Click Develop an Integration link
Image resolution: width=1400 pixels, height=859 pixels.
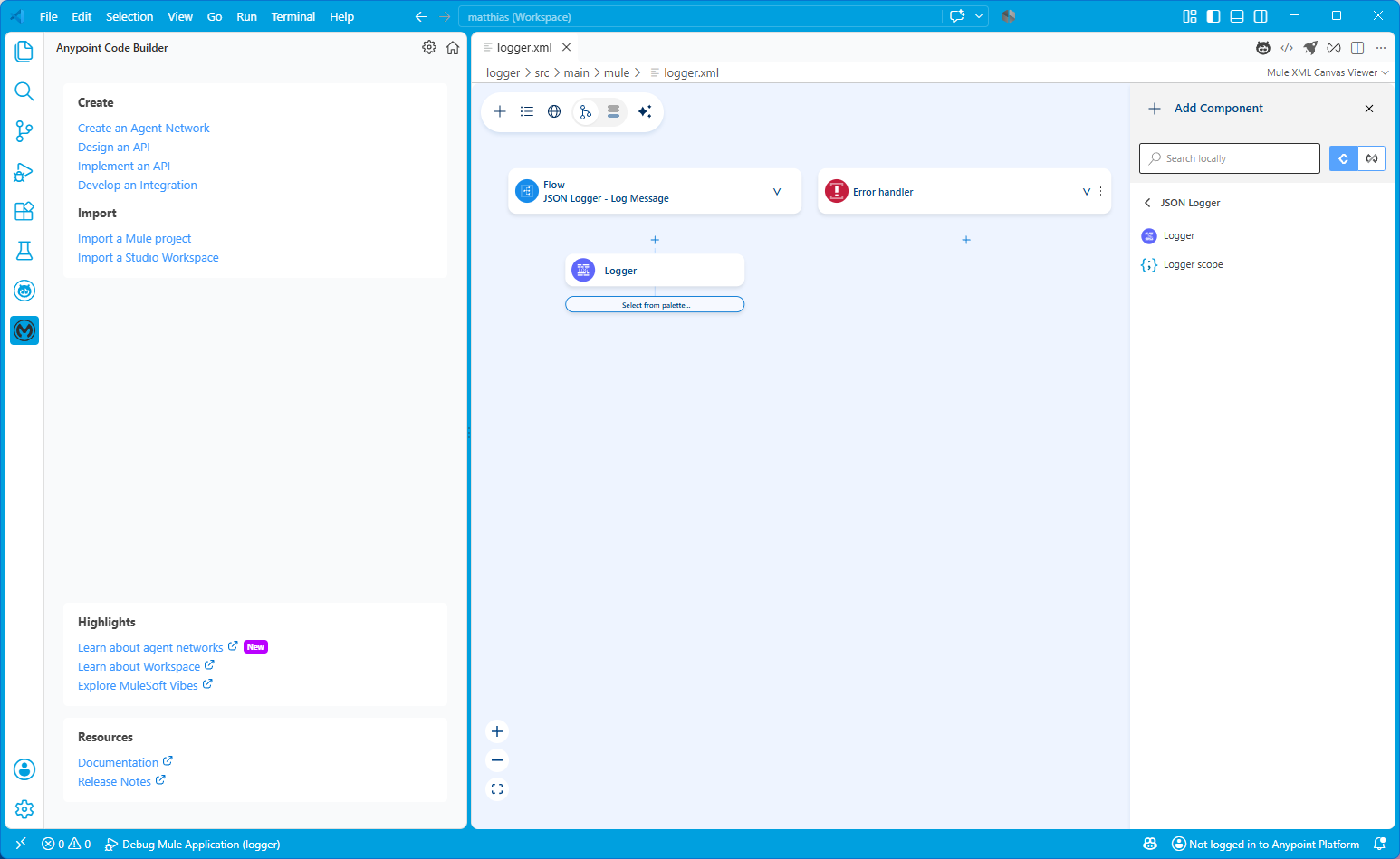tap(138, 185)
